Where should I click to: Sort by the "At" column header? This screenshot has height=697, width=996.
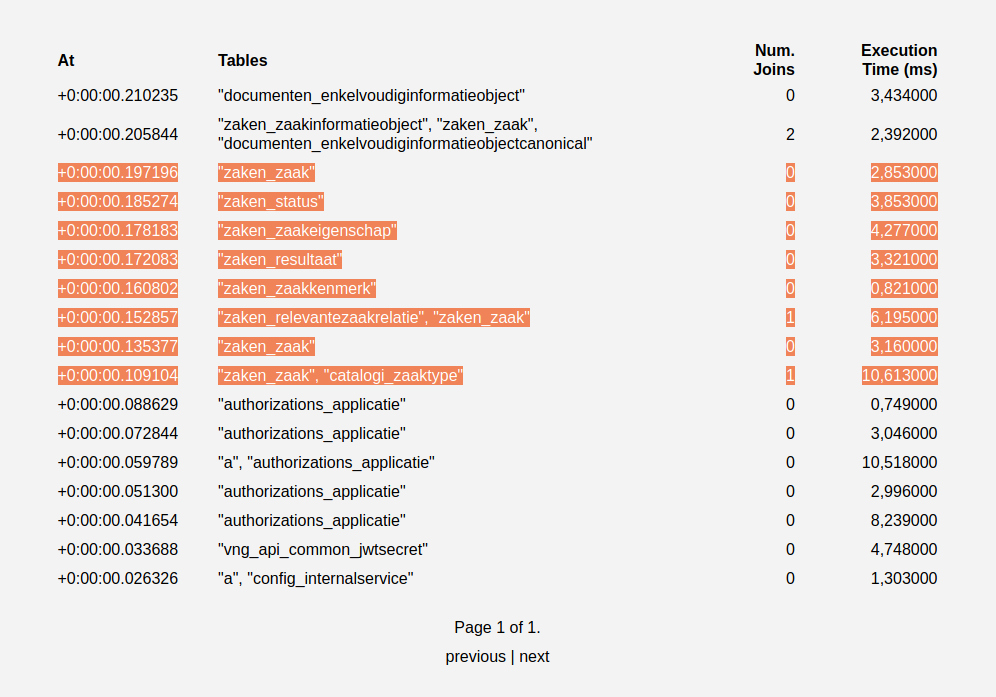tap(65, 60)
